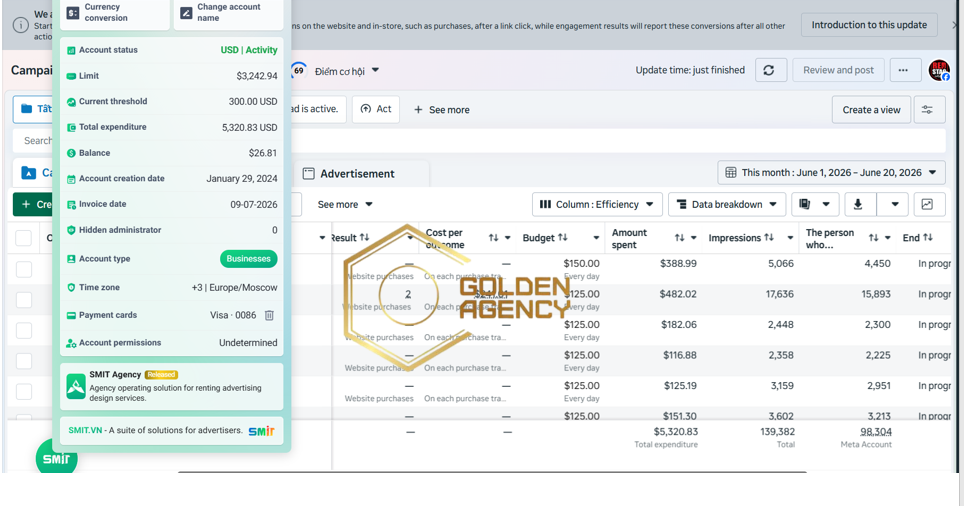Sort by Amount spent column

pos(679,238)
